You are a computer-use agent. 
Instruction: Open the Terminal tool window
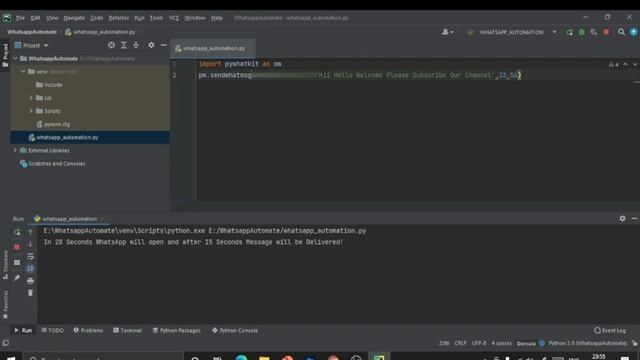(127, 331)
